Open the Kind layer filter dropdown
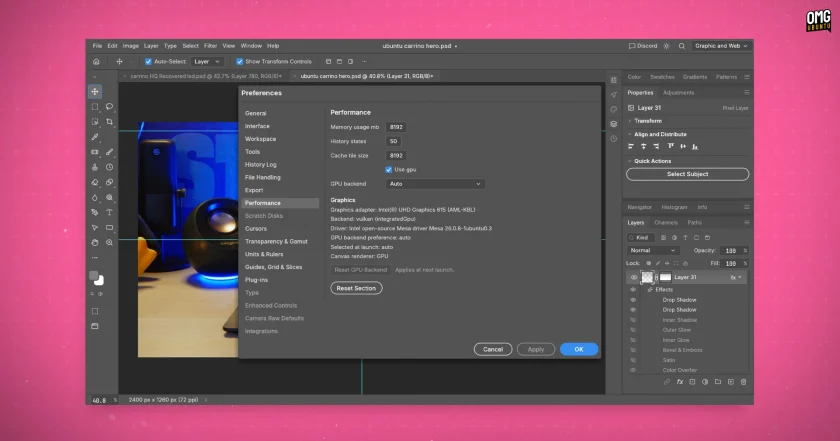The height and width of the screenshot is (441, 840). pyautogui.click(x=641, y=237)
